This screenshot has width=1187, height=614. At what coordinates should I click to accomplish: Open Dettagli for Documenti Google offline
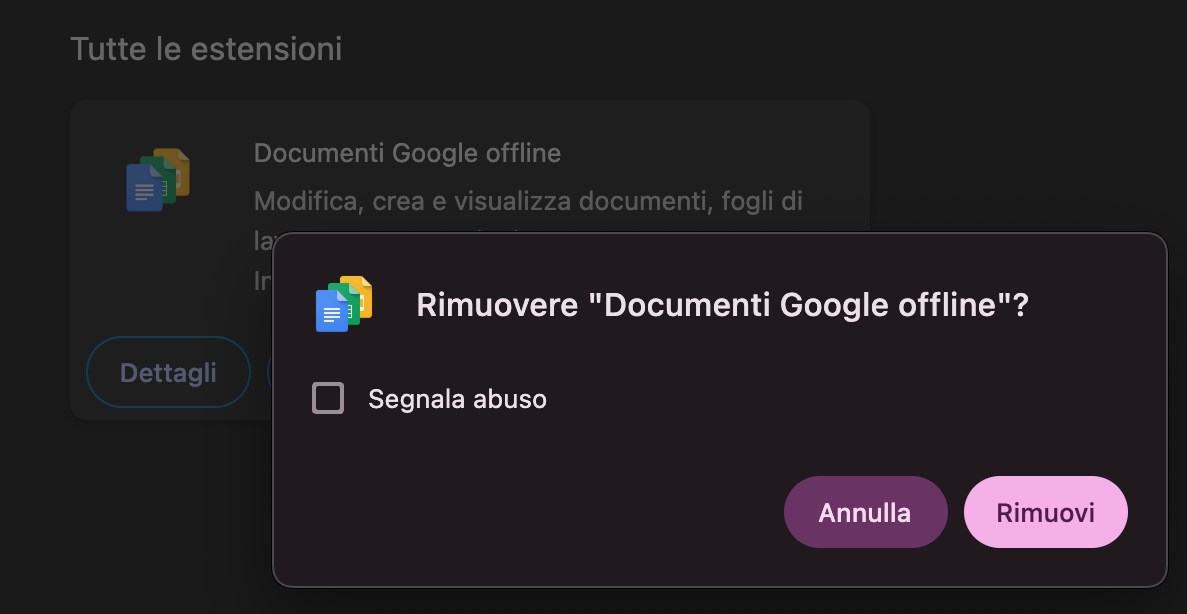167,371
